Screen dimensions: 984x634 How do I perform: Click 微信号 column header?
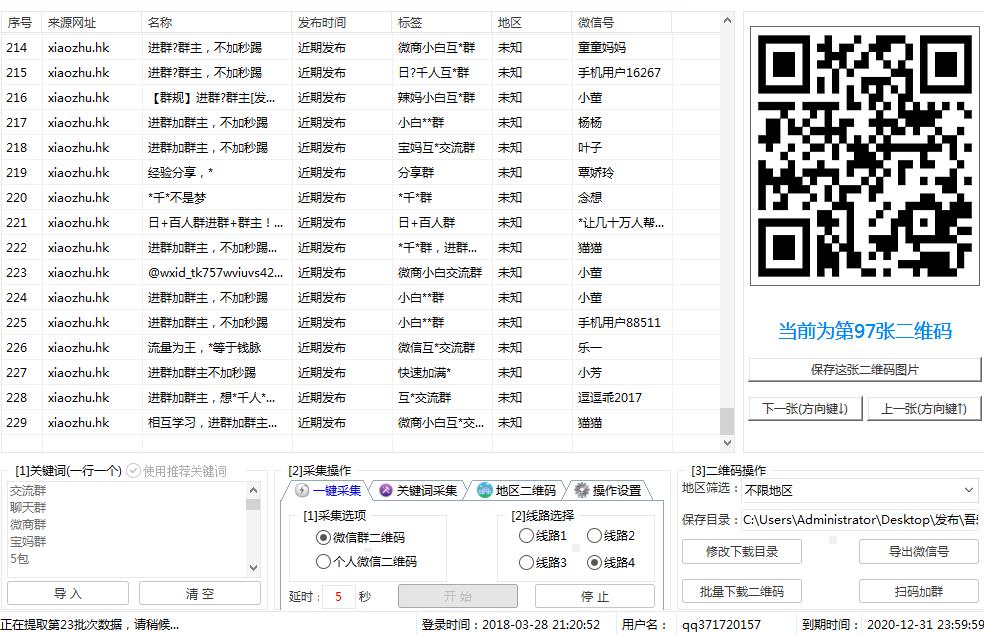pos(622,23)
